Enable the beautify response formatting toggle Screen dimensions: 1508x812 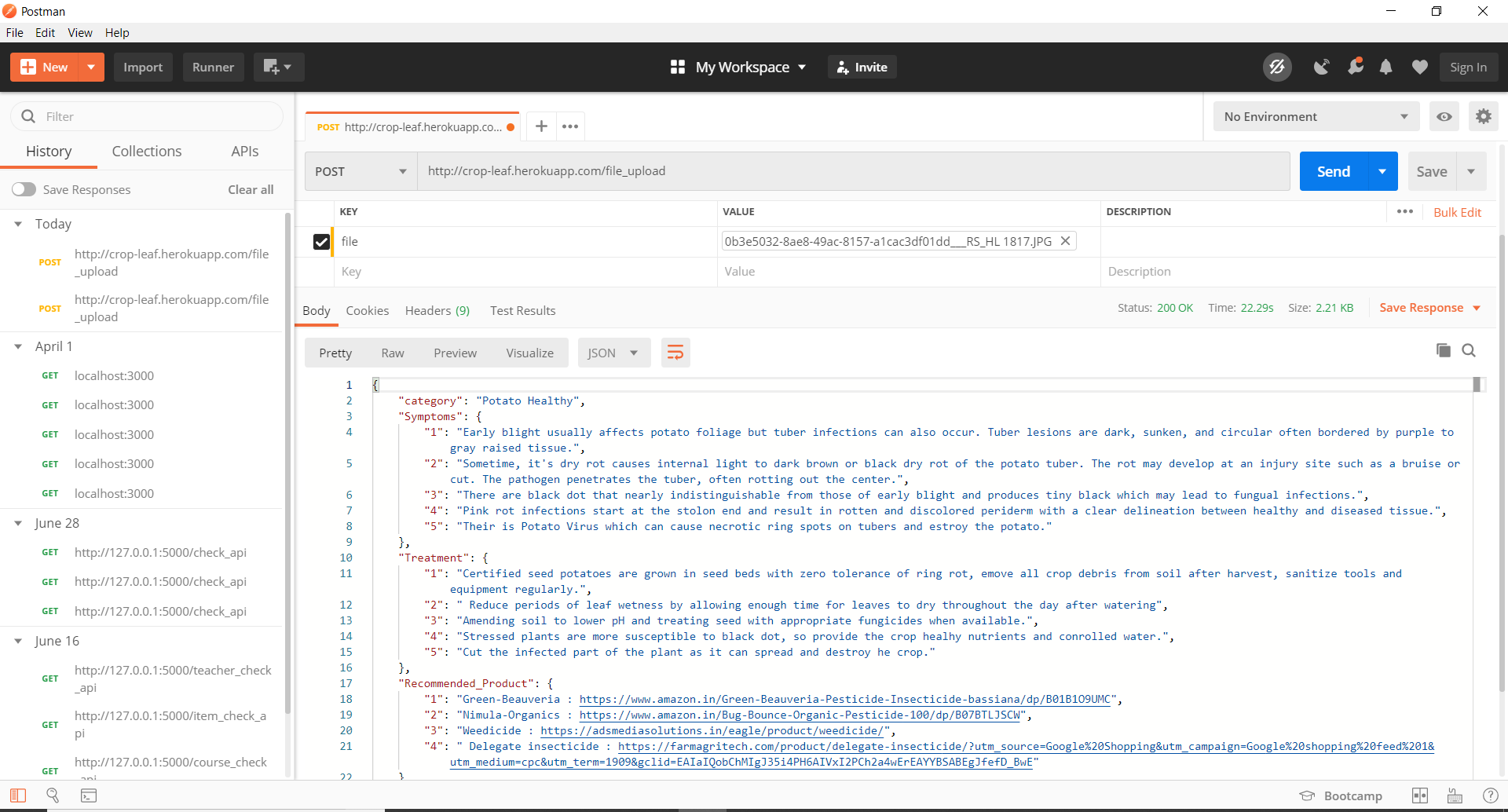point(675,353)
